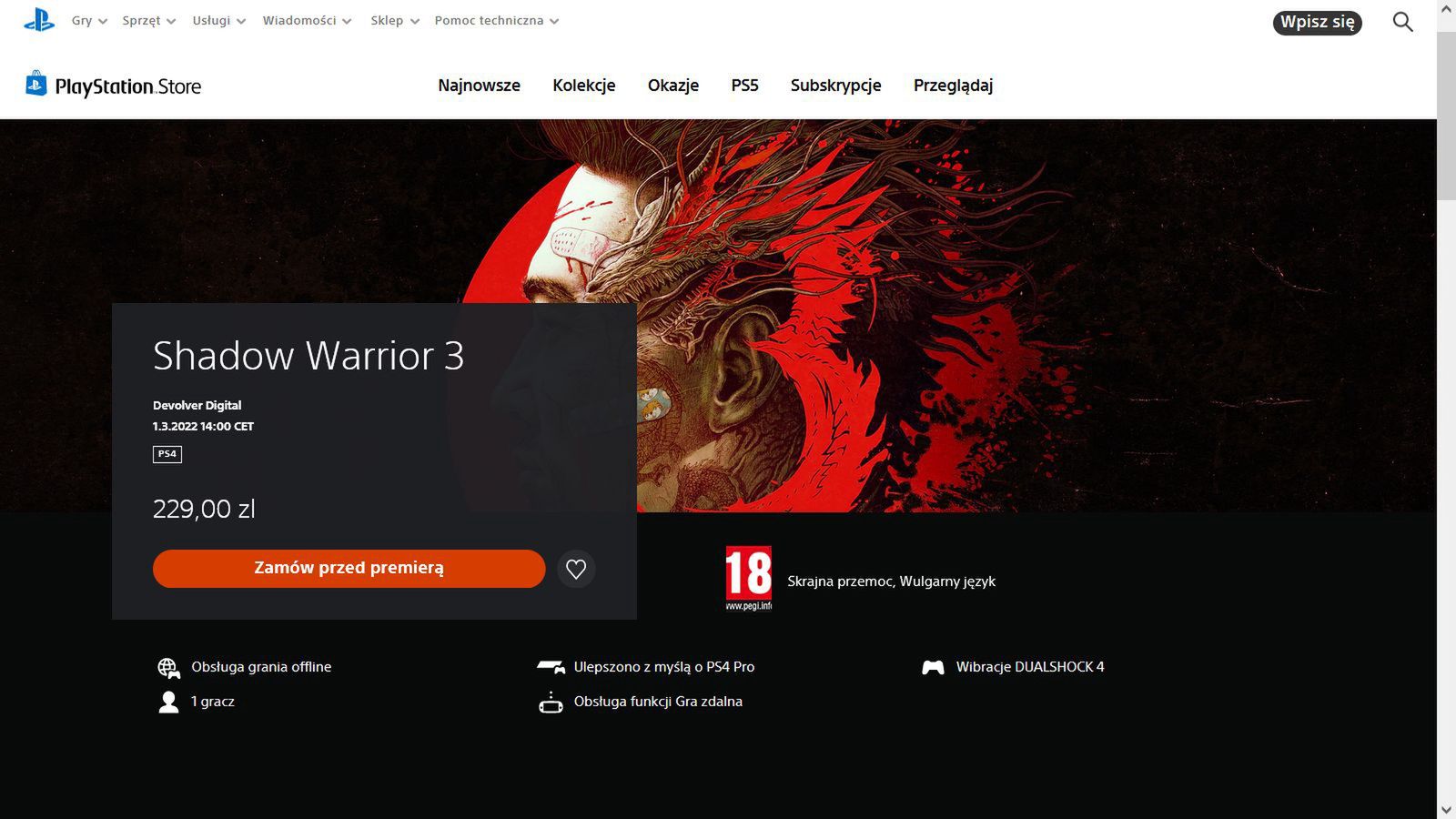This screenshot has height=819, width=1456.
Task: Click the single player person icon
Action: point(168,702)
